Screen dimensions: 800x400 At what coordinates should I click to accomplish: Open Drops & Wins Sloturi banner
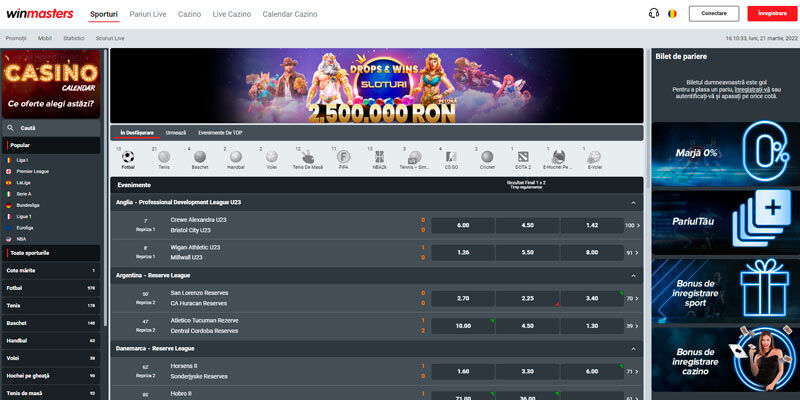point(377,86)
